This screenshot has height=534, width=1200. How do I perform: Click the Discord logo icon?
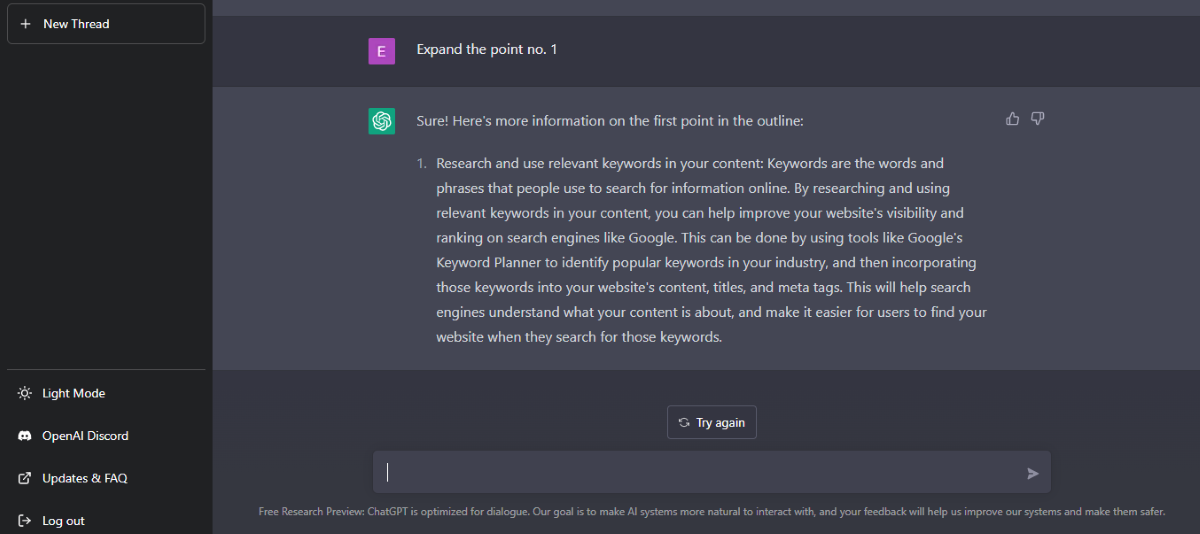(25, 436)
